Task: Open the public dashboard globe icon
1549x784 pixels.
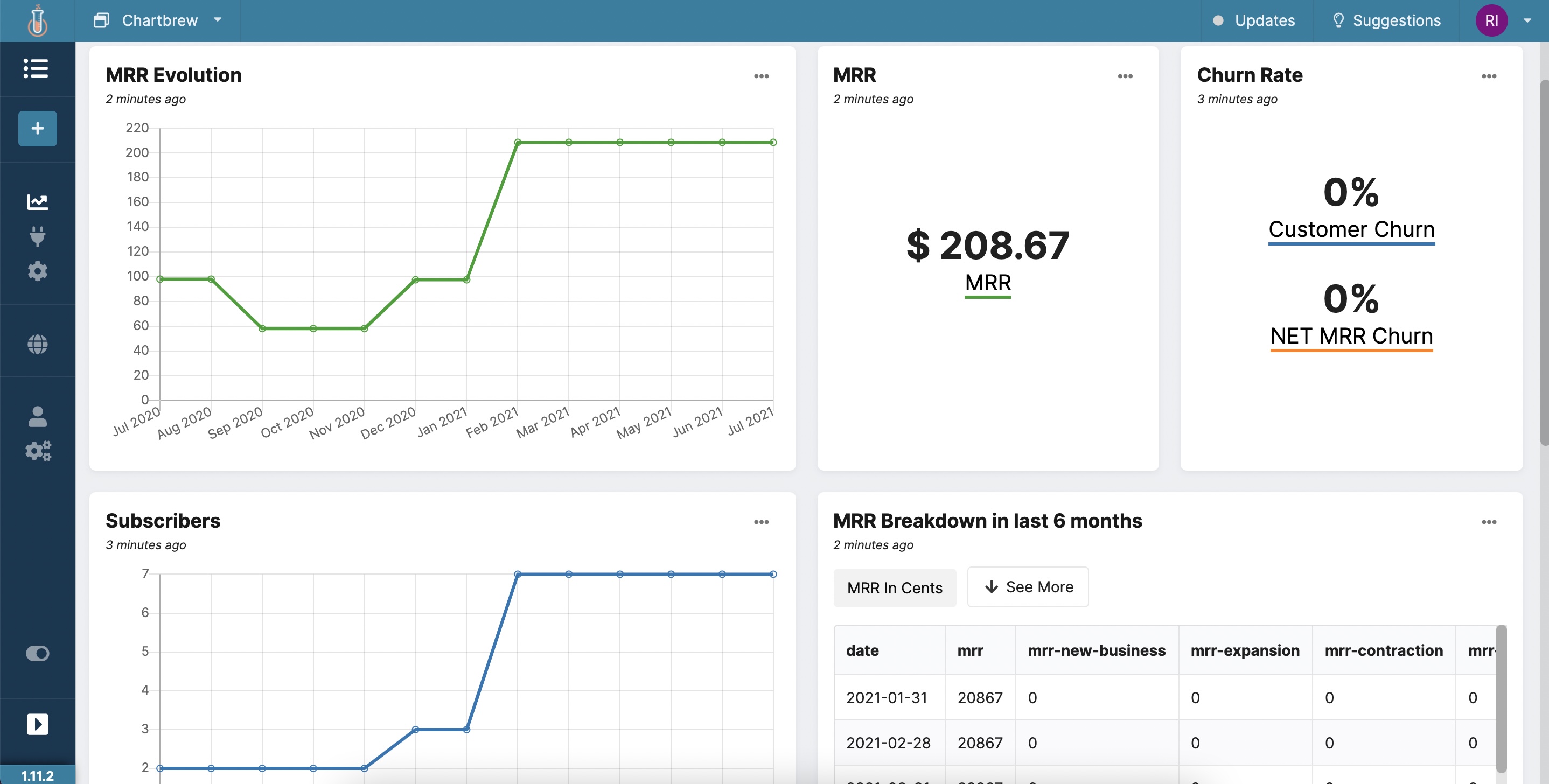Action: coord(37,344)
